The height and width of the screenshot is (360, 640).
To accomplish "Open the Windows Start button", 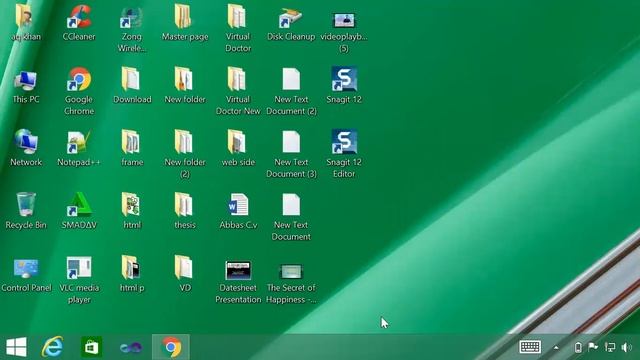I will coord(16,347).
